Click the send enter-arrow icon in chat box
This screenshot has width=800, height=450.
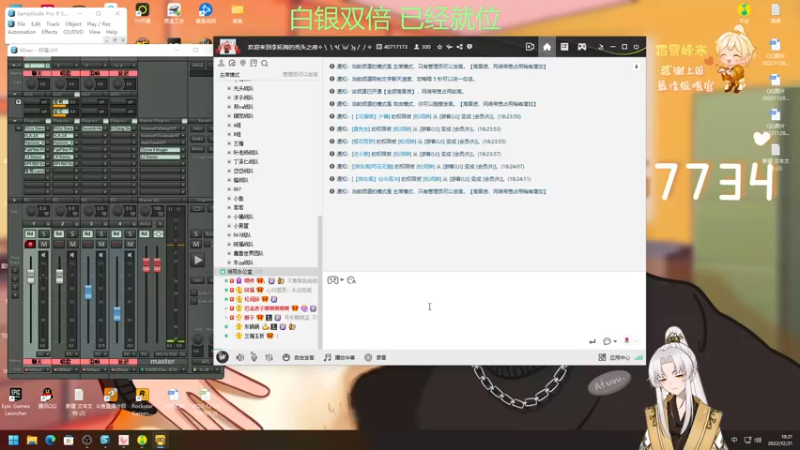click(x=592, y=341)
